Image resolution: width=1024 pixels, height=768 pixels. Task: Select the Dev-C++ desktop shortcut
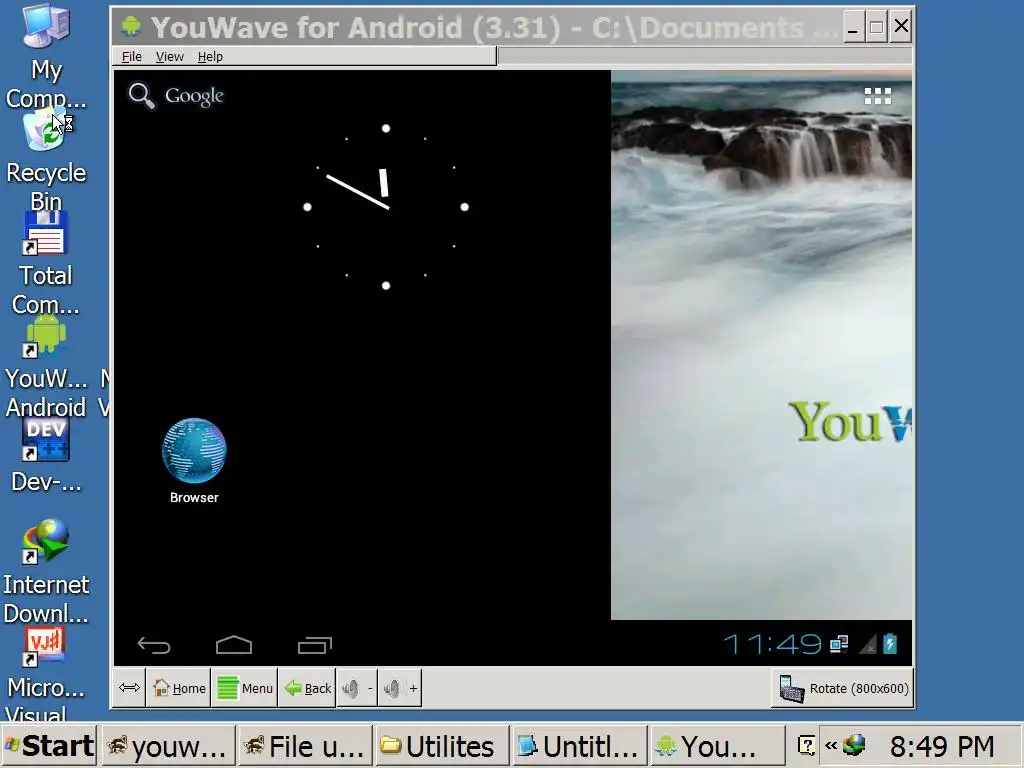click(x=46, y=456)
